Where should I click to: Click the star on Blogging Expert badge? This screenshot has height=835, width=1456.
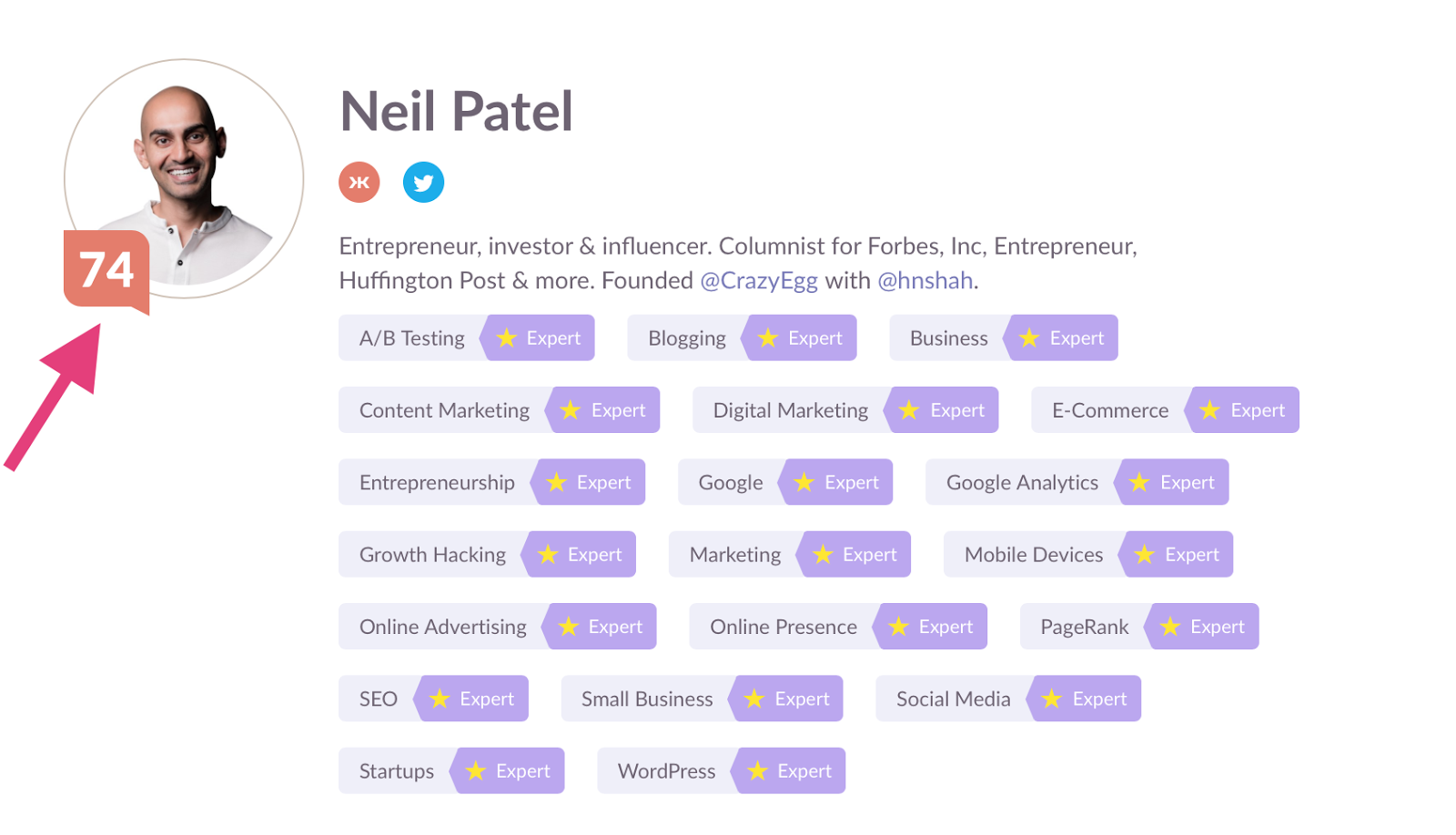768,338
